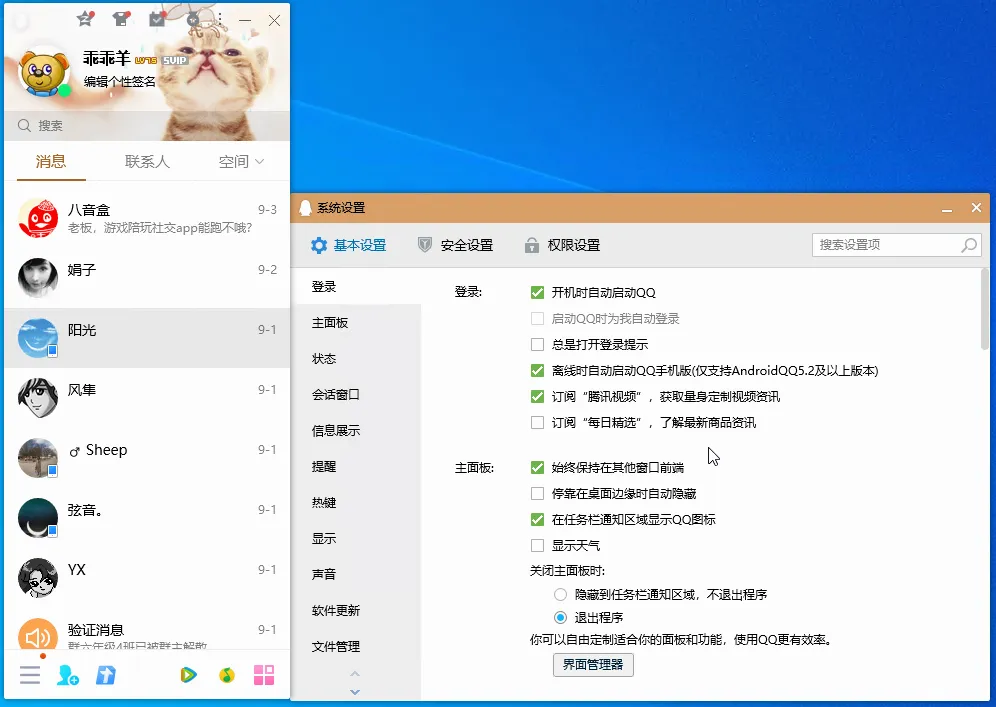Screen dimensions: 996x707
Task: Click the calendar check-in icon
Action: pos(156,19)
